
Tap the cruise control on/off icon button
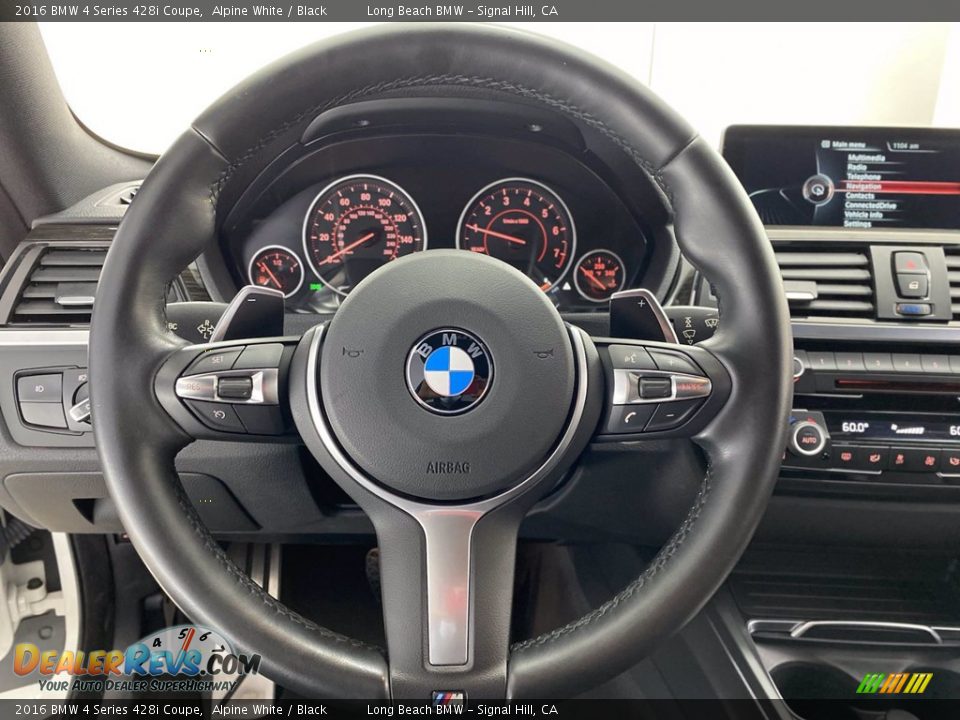pos(216,414)
